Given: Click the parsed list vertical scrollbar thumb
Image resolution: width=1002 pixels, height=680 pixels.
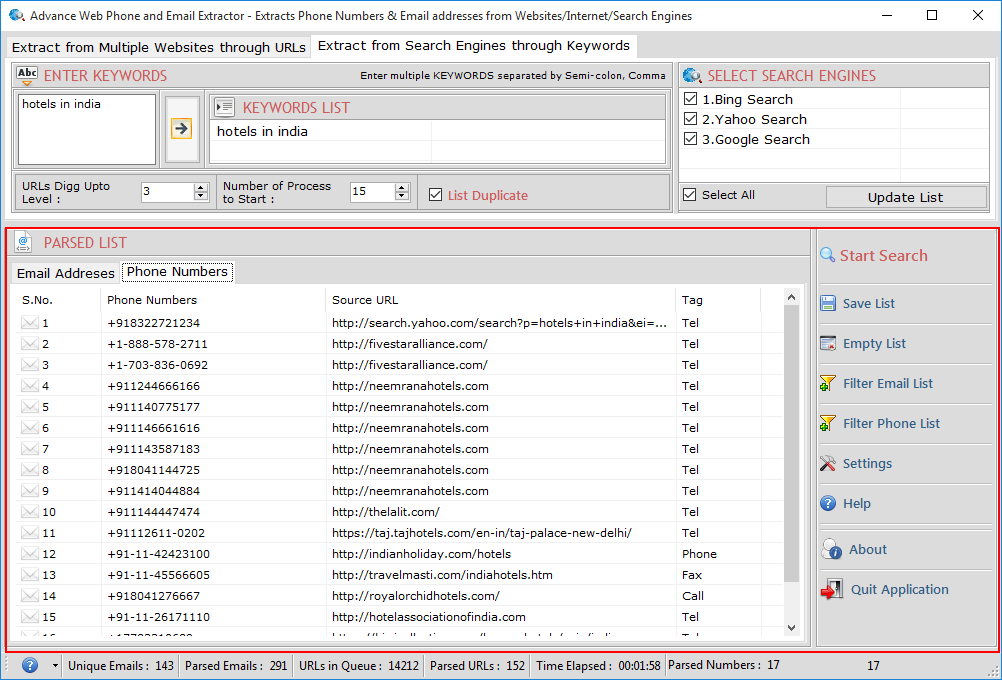Looking at the screenshot, I should 791,444.
